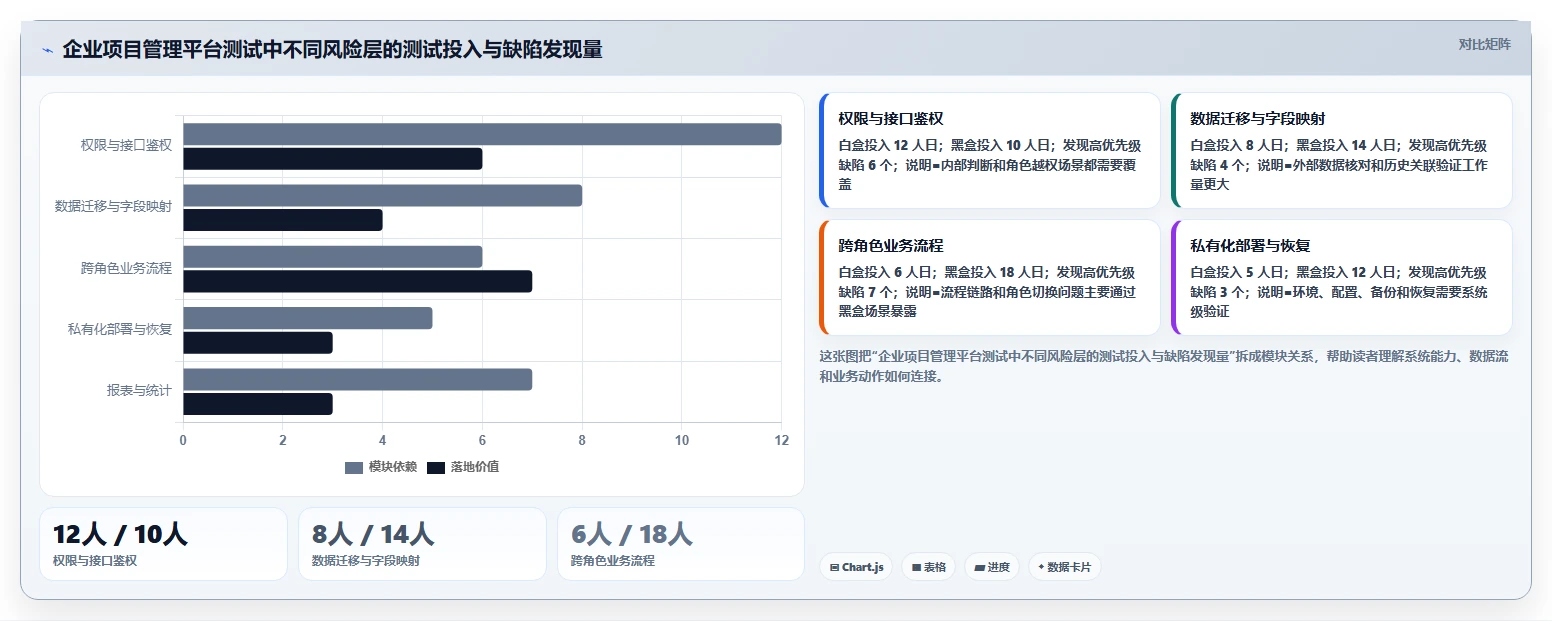Click 数据迁移与字段映射 caption under 8人 / 14人

[x=366, y=561]
